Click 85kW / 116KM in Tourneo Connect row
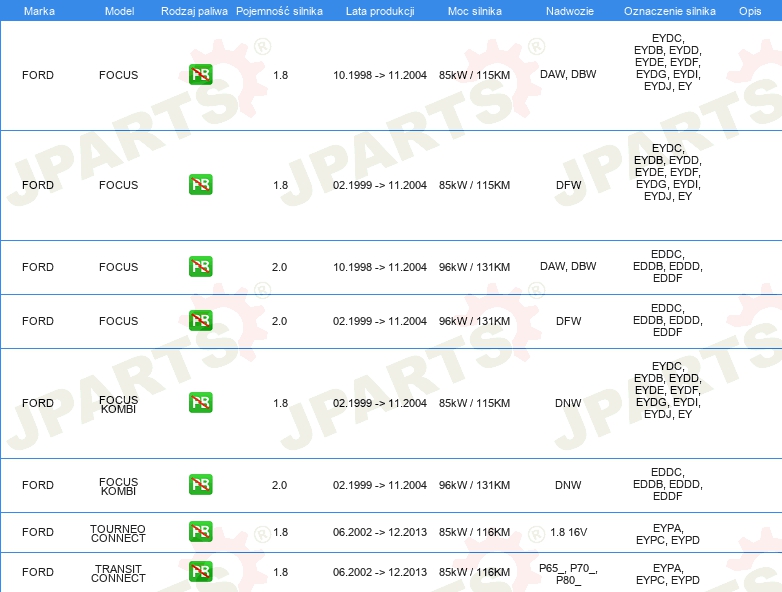 coord(474,532)
